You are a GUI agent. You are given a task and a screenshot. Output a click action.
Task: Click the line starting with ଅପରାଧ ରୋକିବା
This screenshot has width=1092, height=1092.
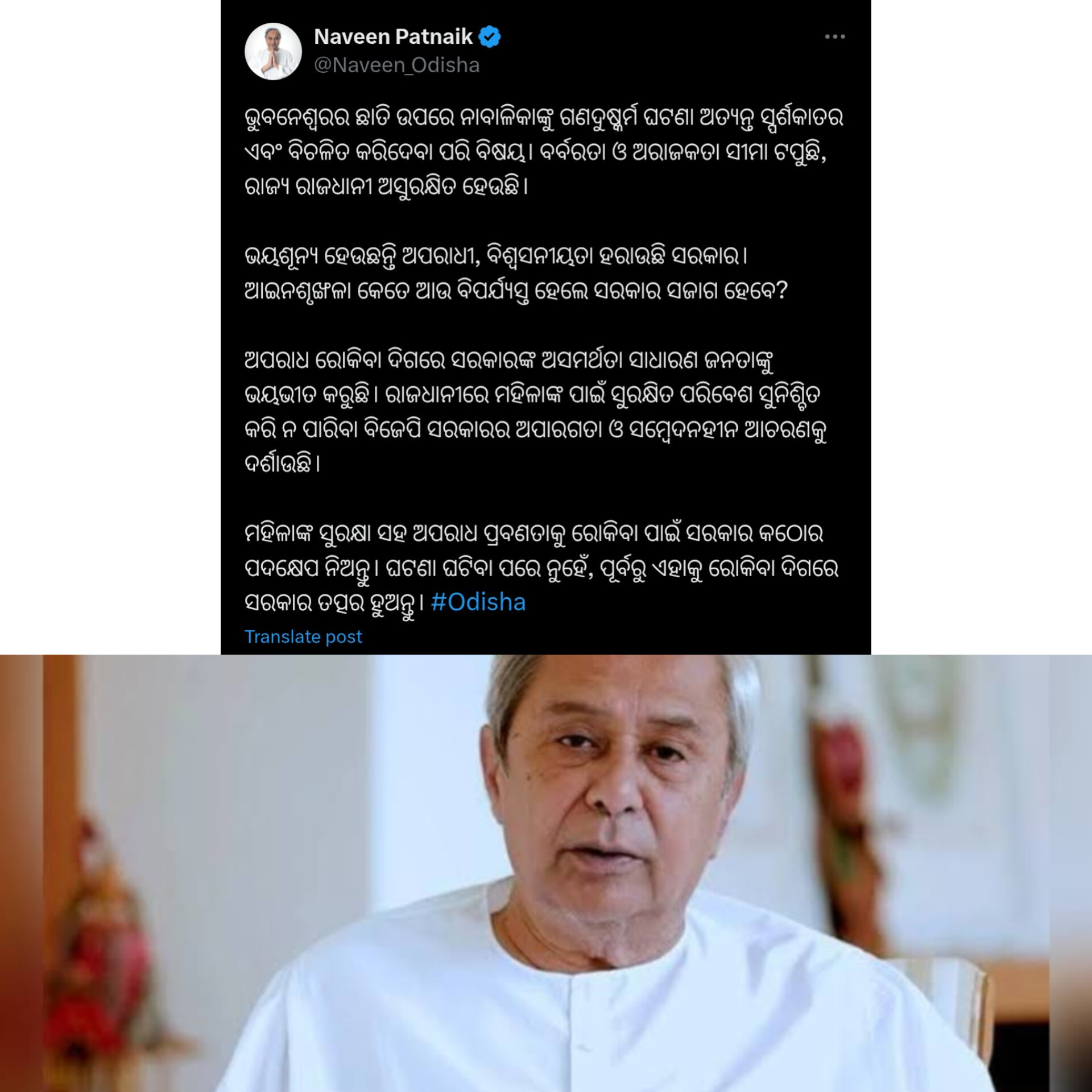point(508,361)
